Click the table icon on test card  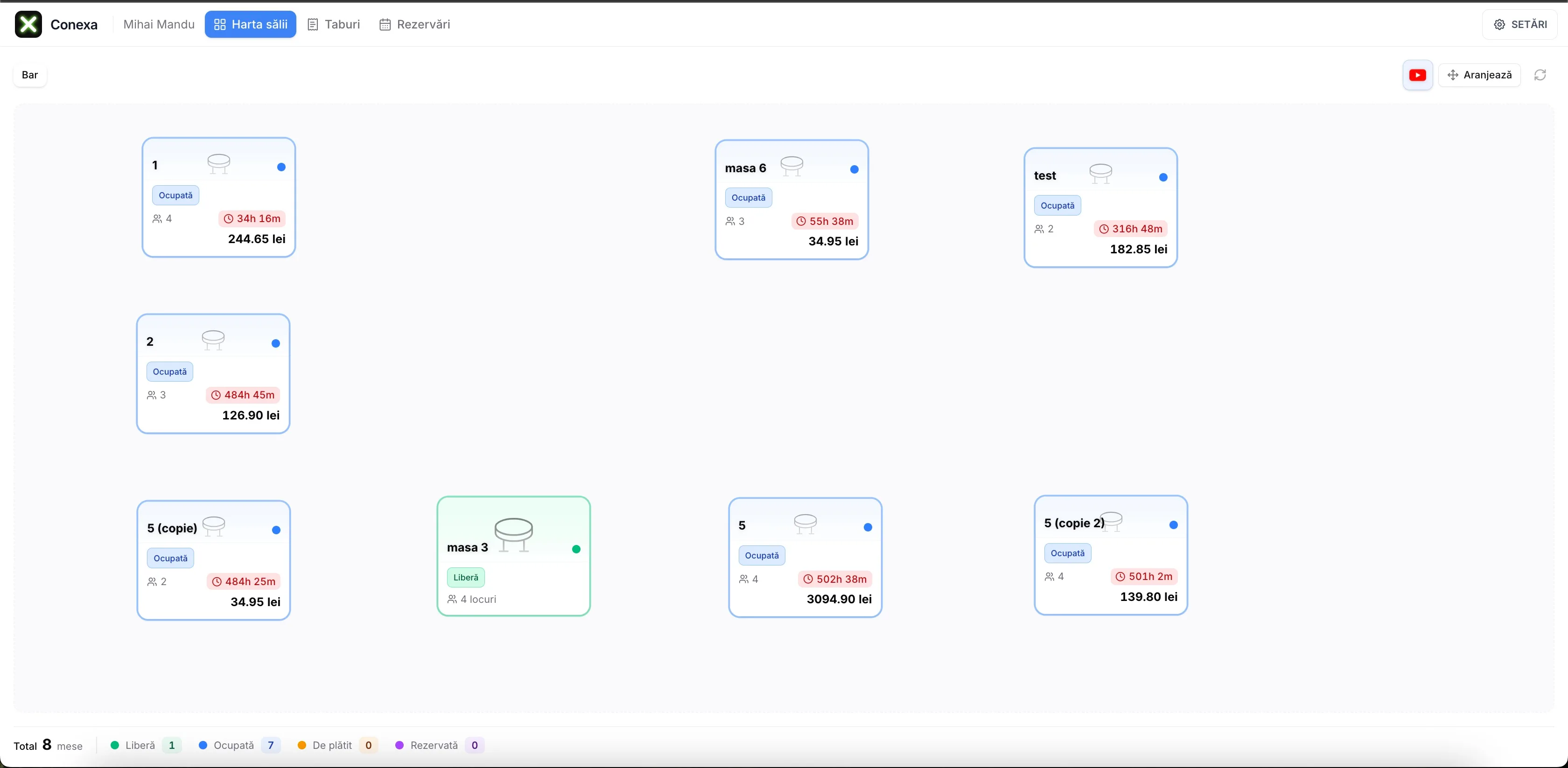1100,174
